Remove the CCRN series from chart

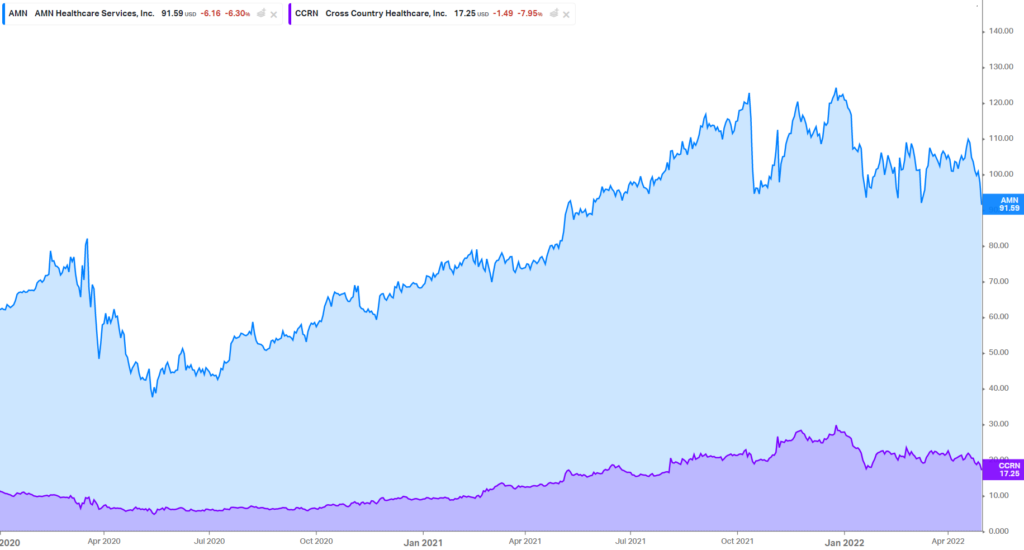pos(566,14)
